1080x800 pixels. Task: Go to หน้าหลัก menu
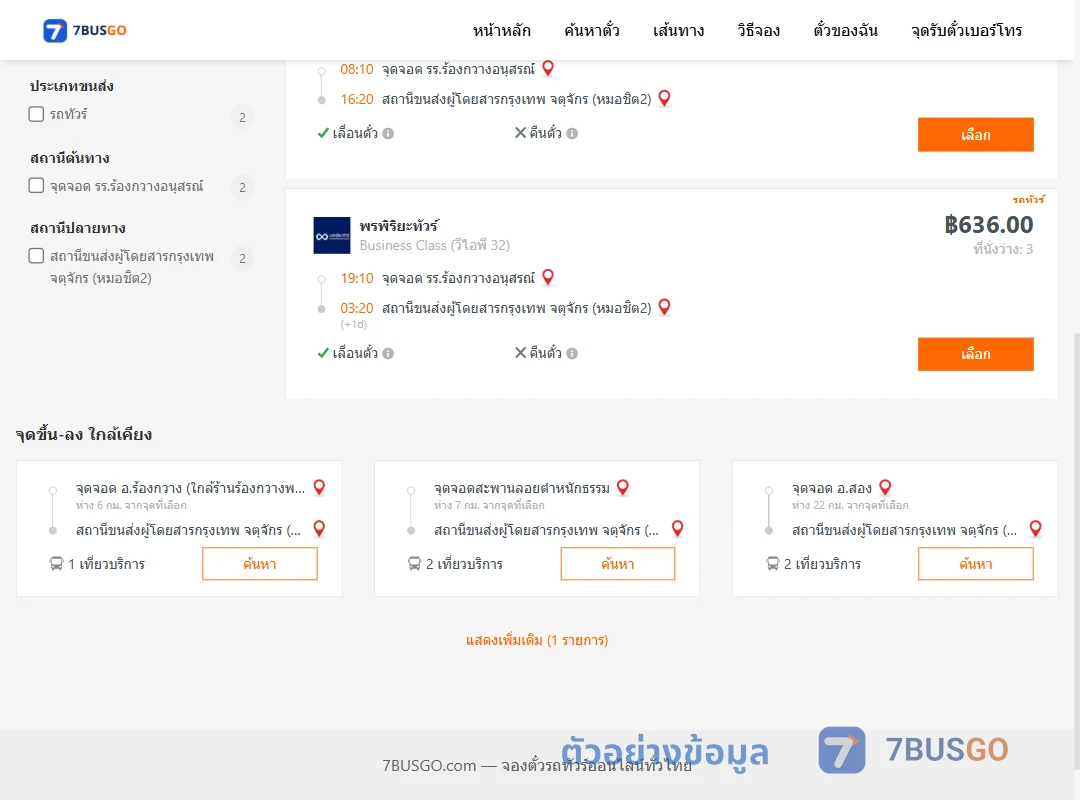[501, 30]
